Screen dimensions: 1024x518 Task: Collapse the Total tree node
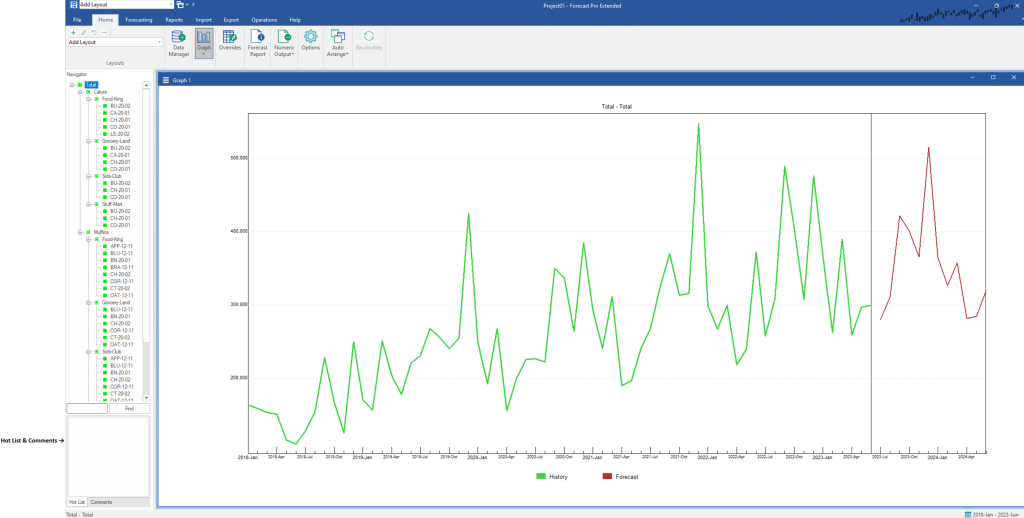tap(72, 85)
